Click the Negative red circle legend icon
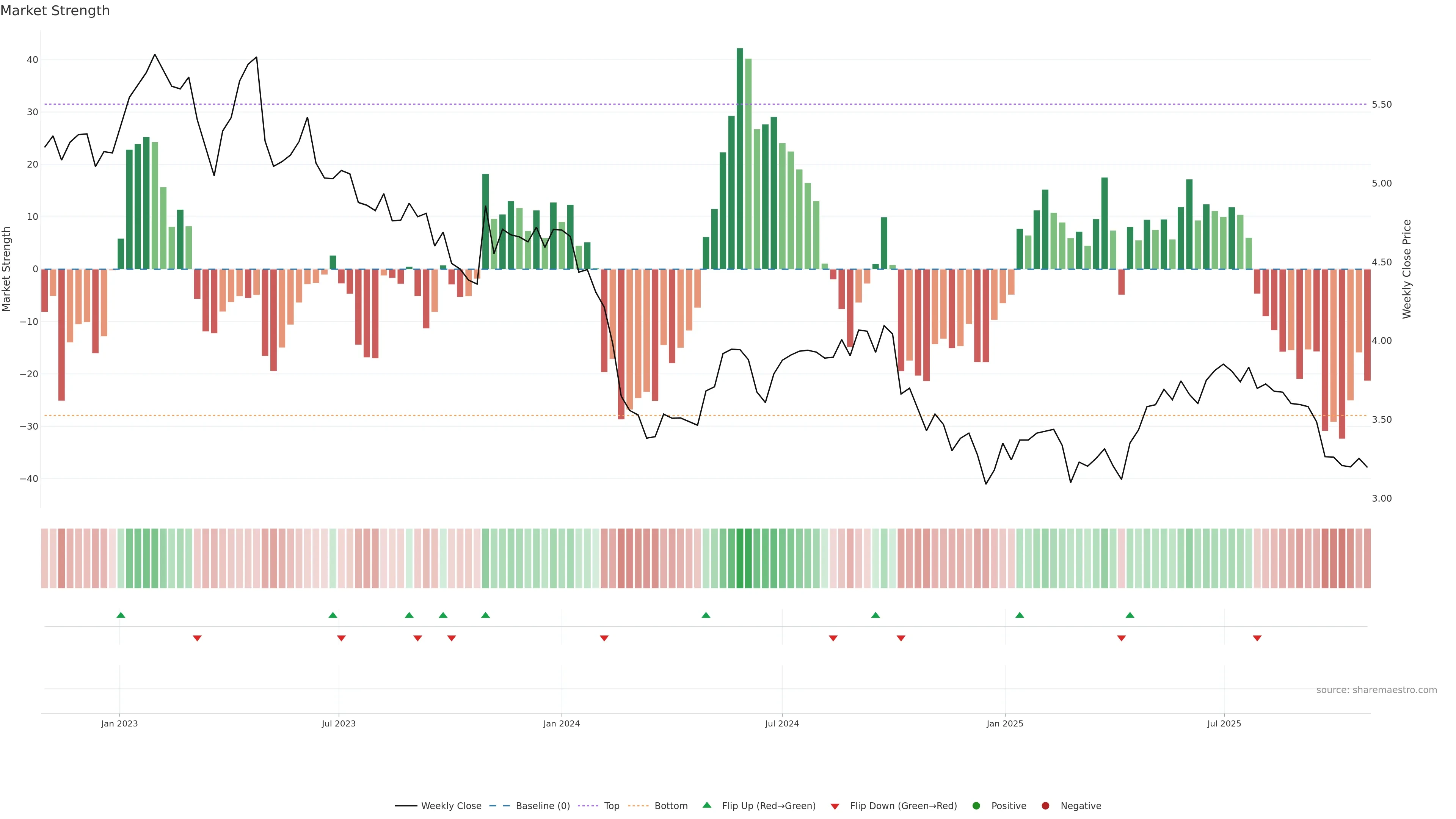The image size is (1456, 819). (x=1045, y=806)
